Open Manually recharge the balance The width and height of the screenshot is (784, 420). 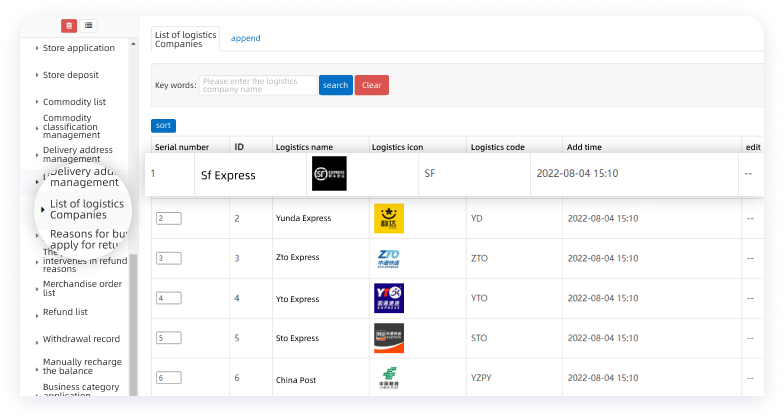click(x=82, y=366)
